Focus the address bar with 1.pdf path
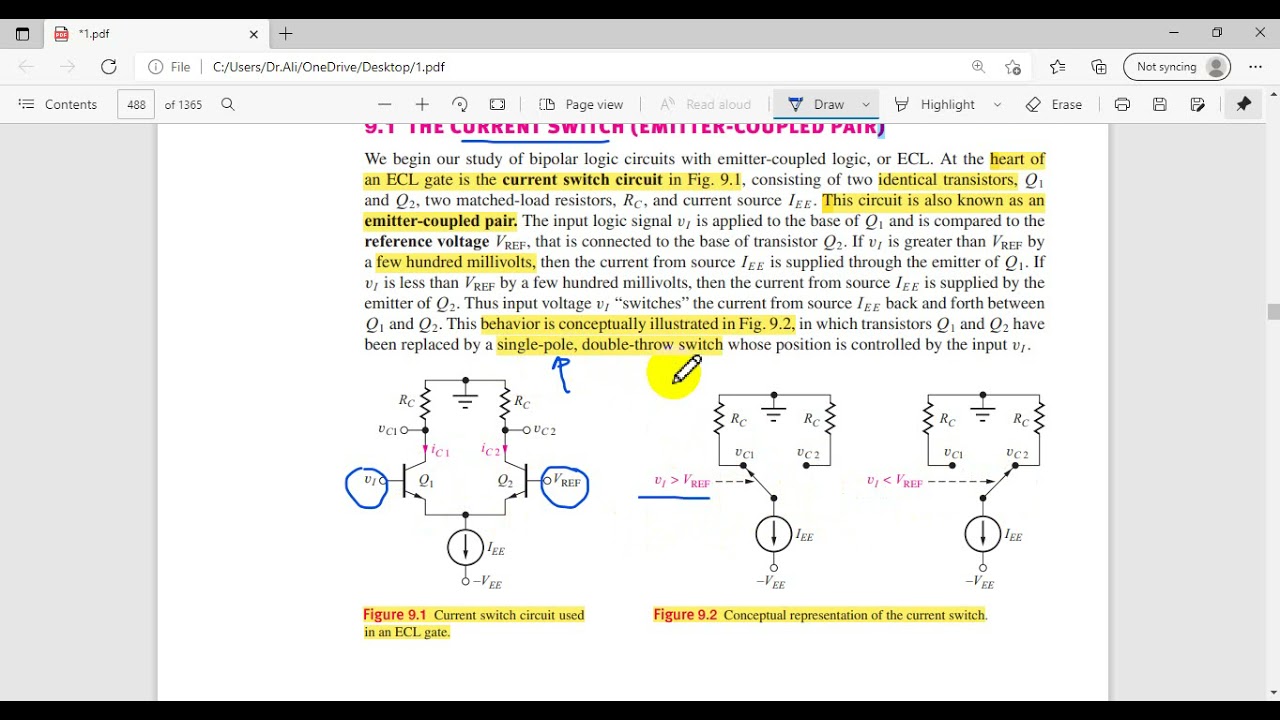1280x720 pixels. [580, 67]
